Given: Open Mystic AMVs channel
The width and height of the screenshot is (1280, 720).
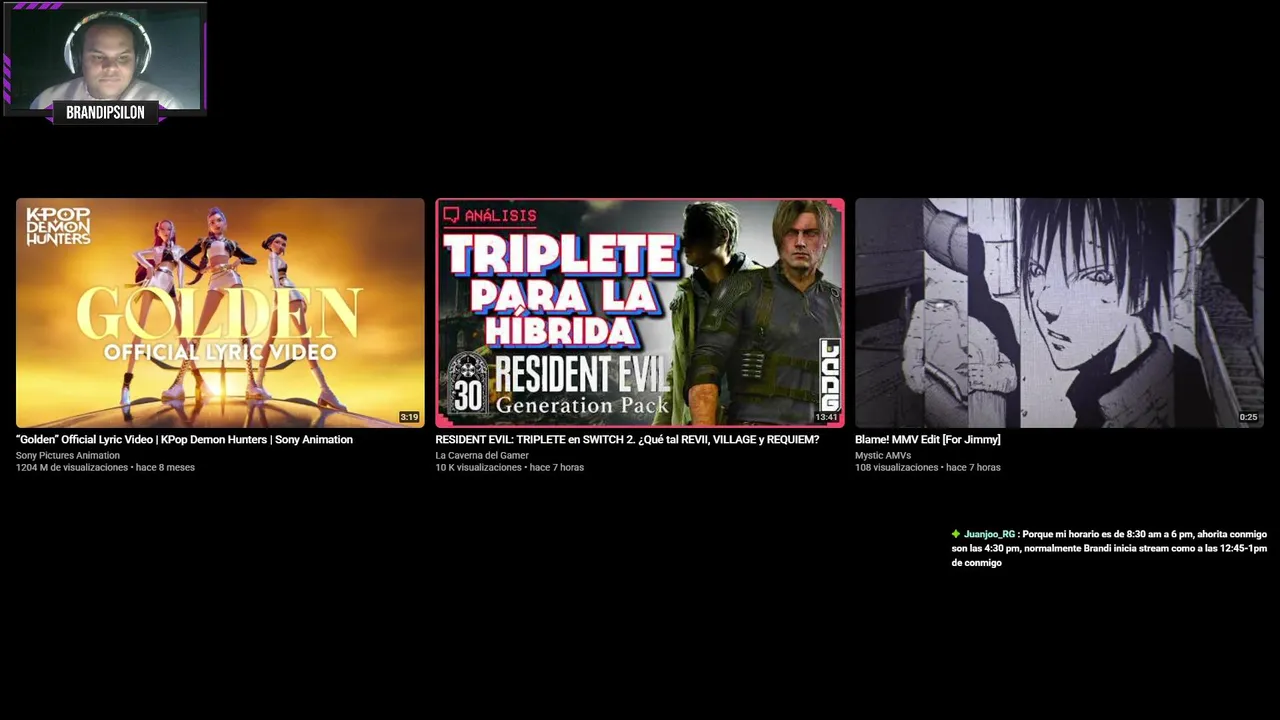Looking at the screenshot, I should pos(883,455).
